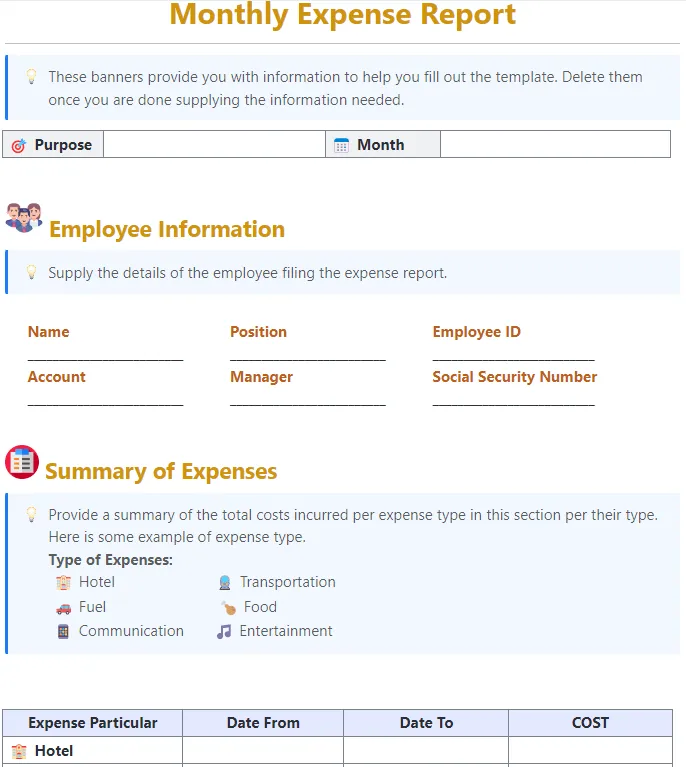Click the Monthly Expense Report title
686x767 pixels.
[343, 15]
